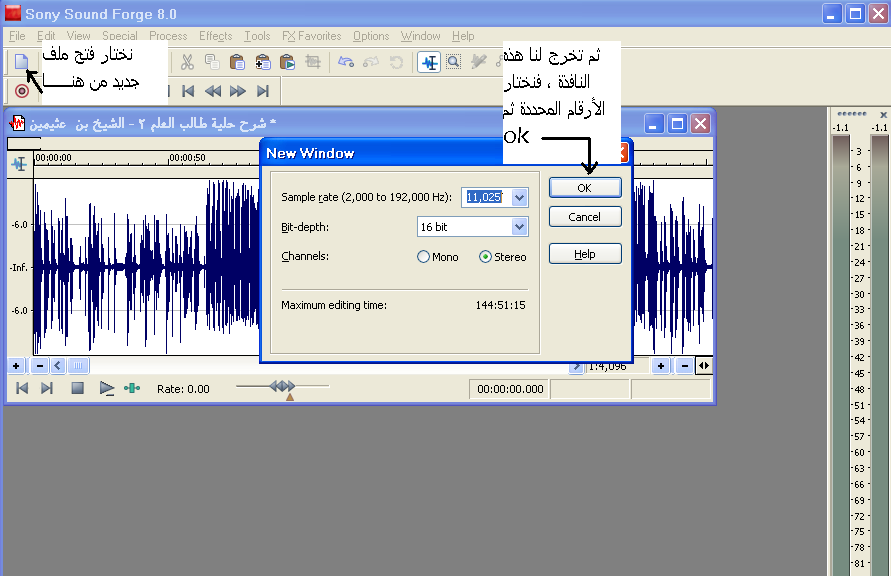Click the waveform scroll-right arrow
Viewport: 891px width, 576px height.
(x=576, y=366)
